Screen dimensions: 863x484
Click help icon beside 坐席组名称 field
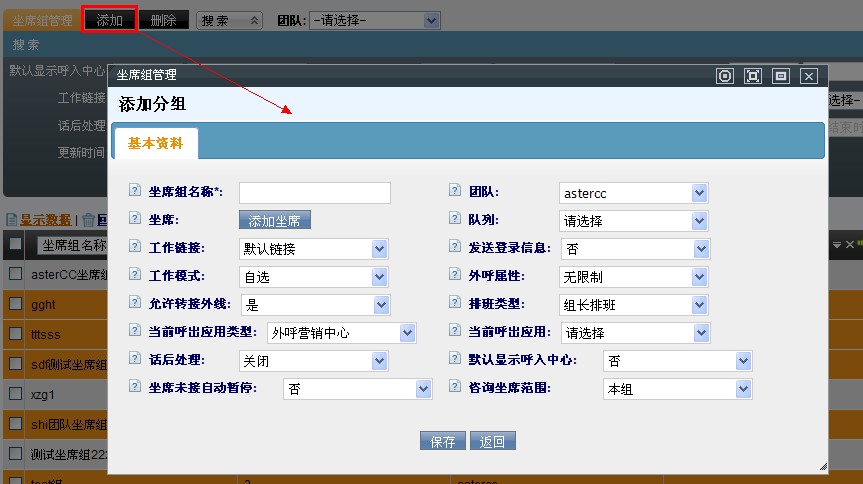click(135, 191)
